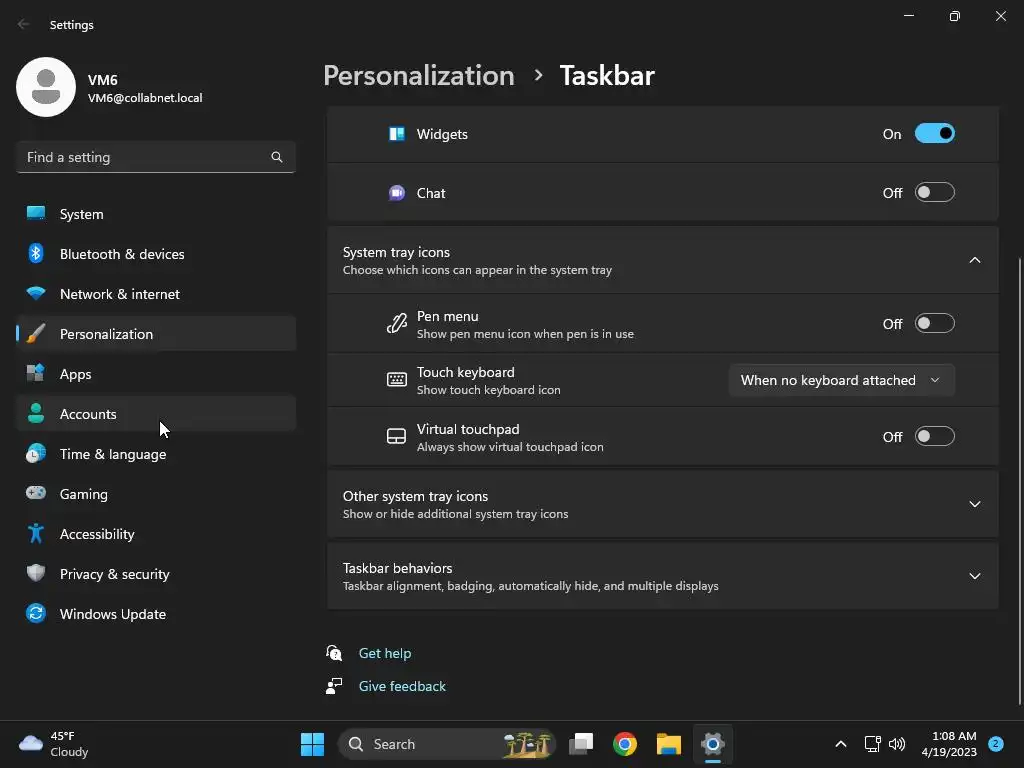
Task: Enable the Virtual touchpad toggle
Action: pyautogui.click(x=935, y=436)
